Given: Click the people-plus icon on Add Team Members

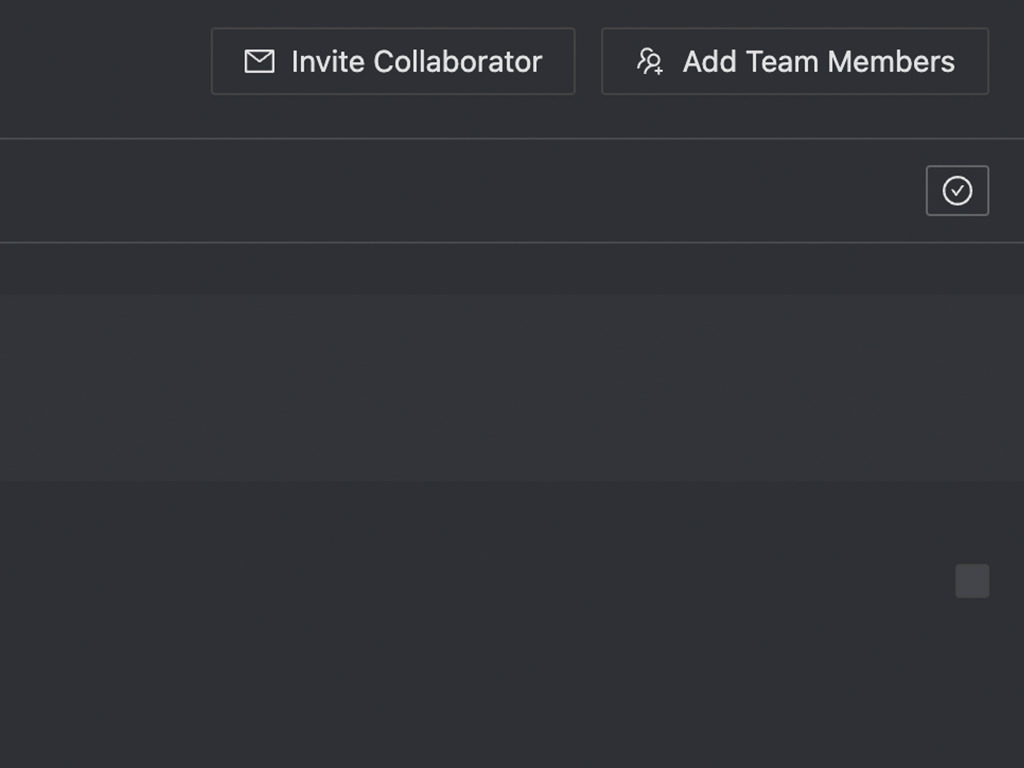Looking at the screenshot, I should coord(650,61).
